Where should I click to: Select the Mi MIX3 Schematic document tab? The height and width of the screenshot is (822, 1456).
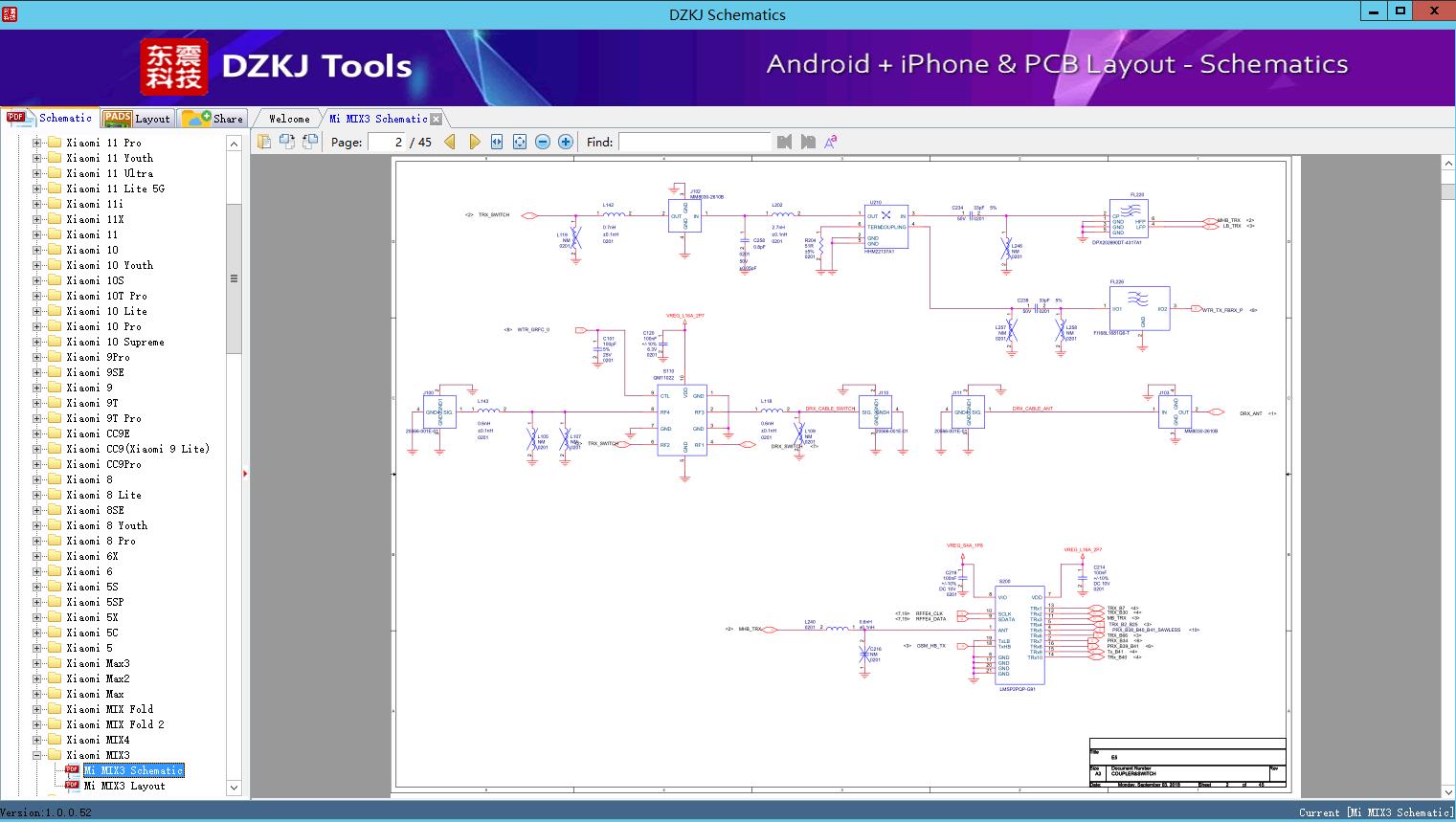point(378,119)
